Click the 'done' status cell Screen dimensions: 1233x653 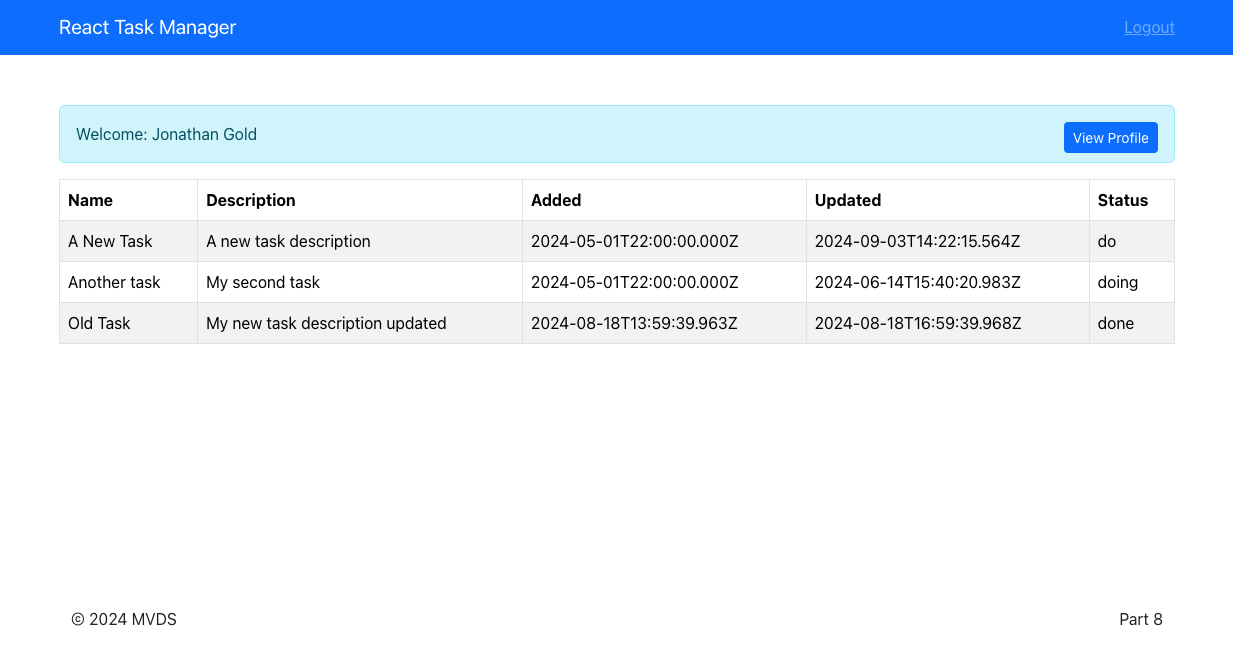coord(1132,323)
